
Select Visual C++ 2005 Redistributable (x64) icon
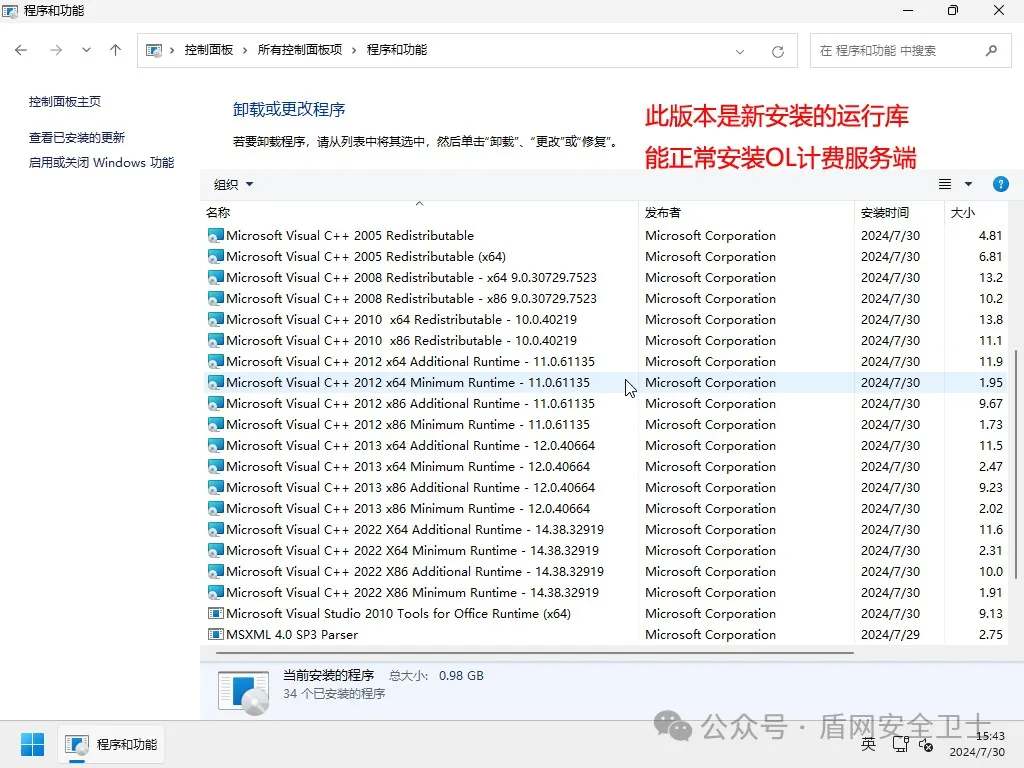click(216, 256)
